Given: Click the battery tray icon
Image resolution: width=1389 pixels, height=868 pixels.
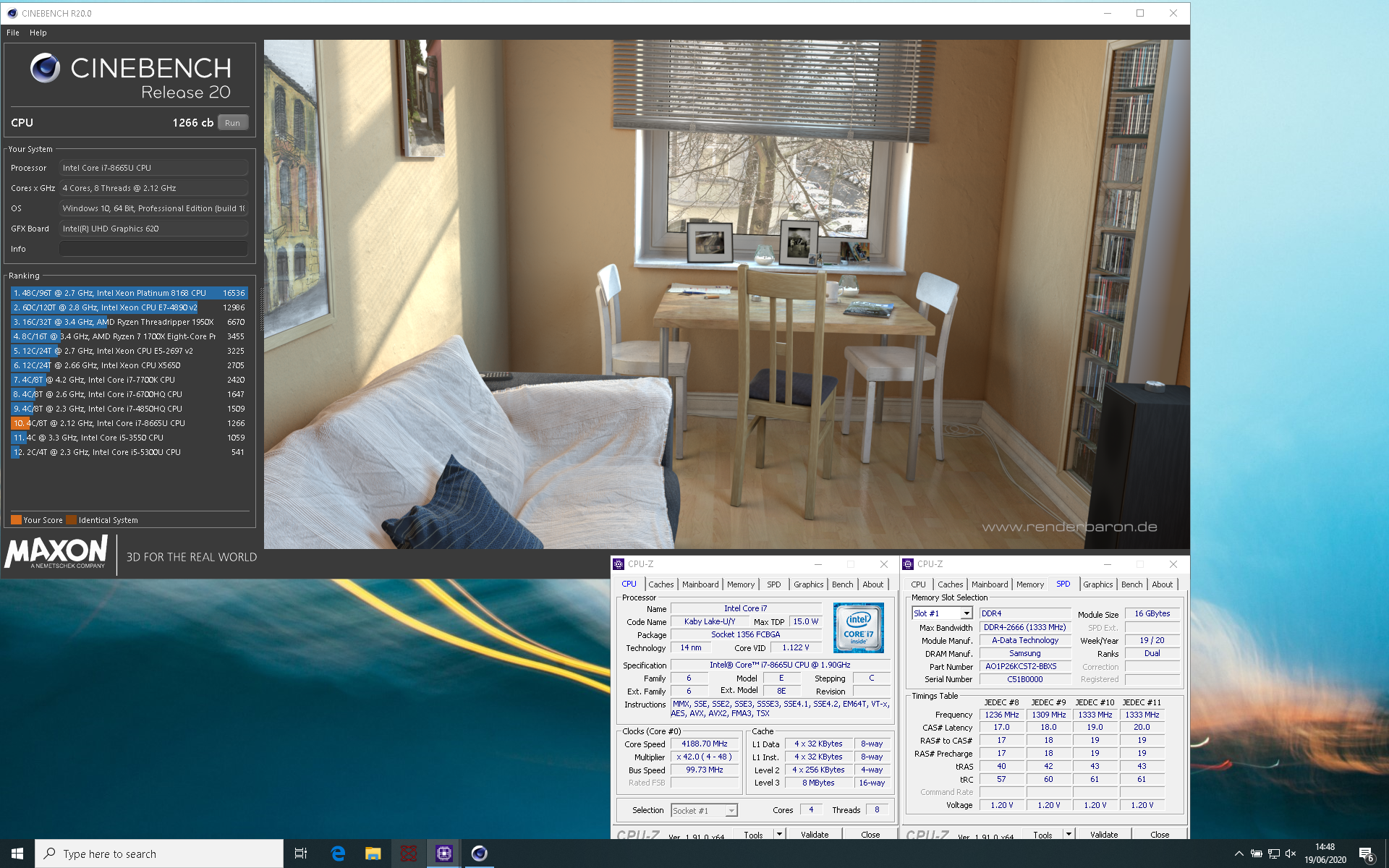Looking at the screenshot, I should click(1257, 854).
